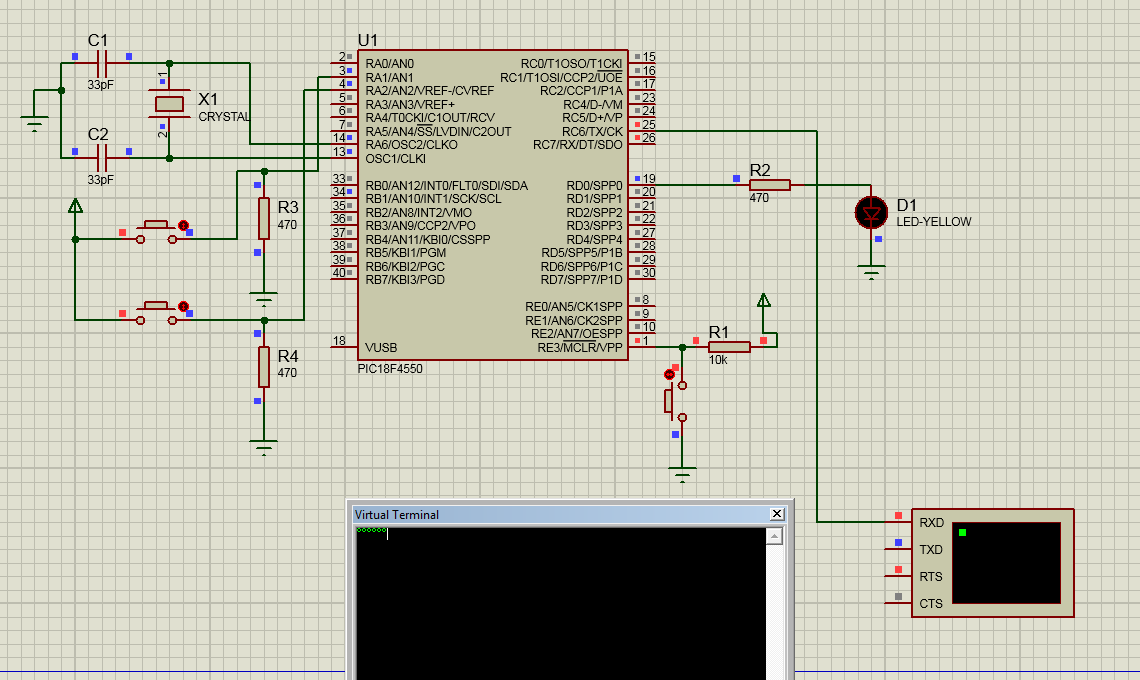Click the OSC1/CLKI pin label
Viewport: 1140px width, 680px height.
396,159
